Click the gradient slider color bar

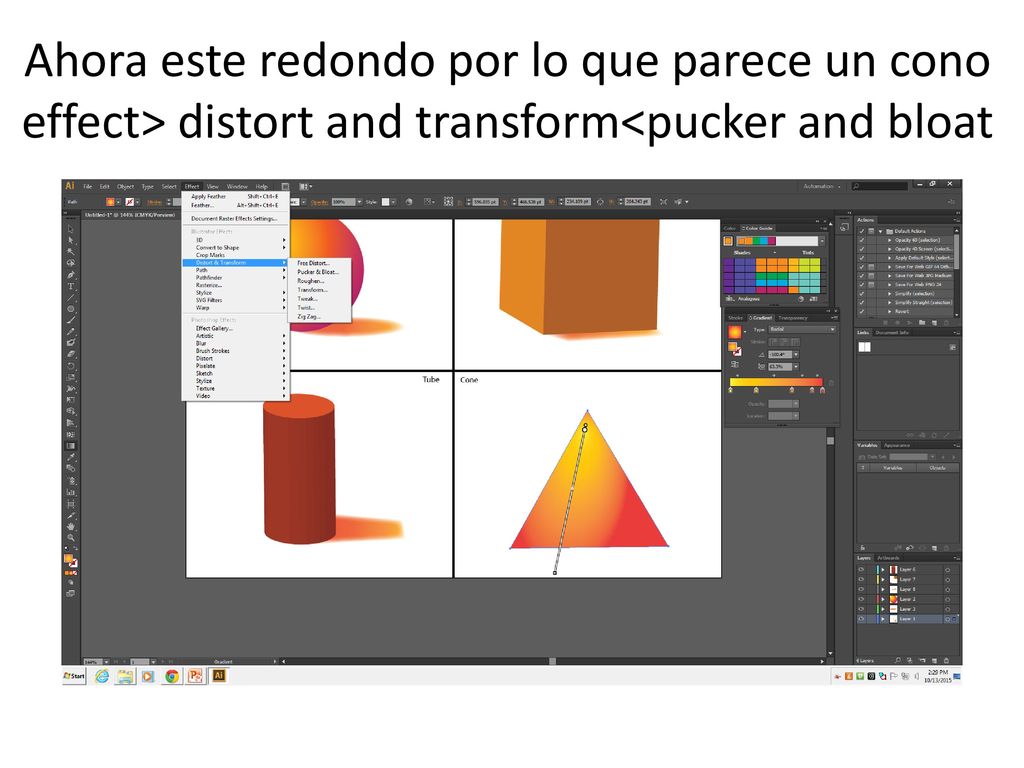click(x=776, y=382)
